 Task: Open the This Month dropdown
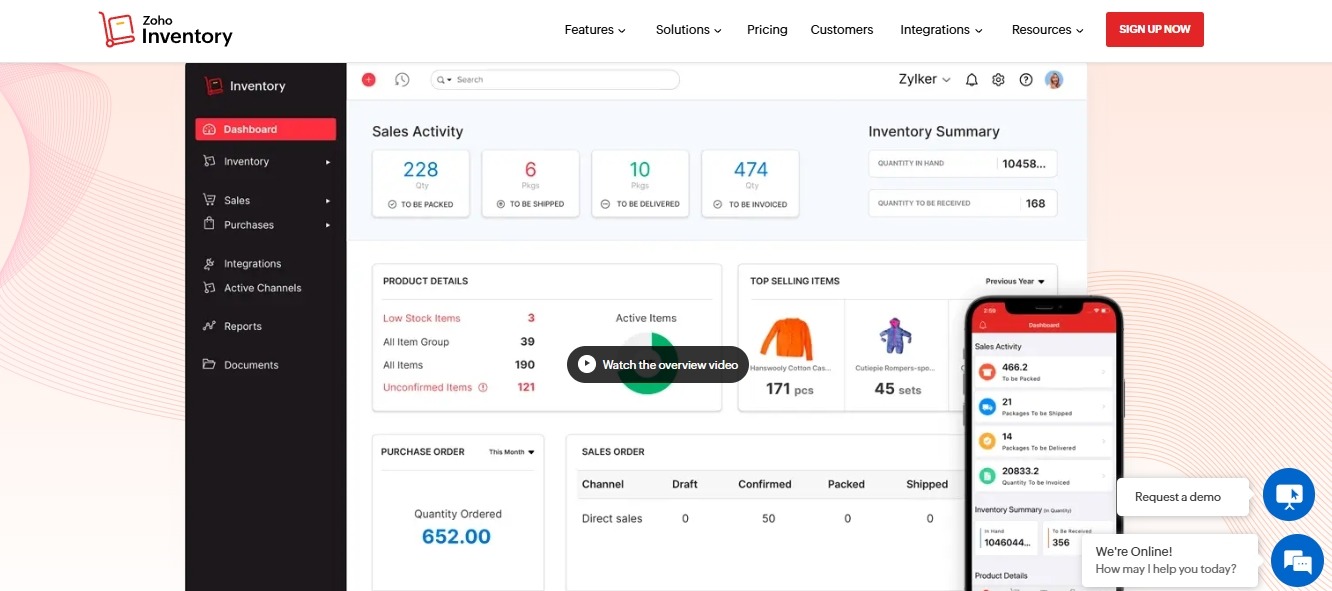(511, 452)
